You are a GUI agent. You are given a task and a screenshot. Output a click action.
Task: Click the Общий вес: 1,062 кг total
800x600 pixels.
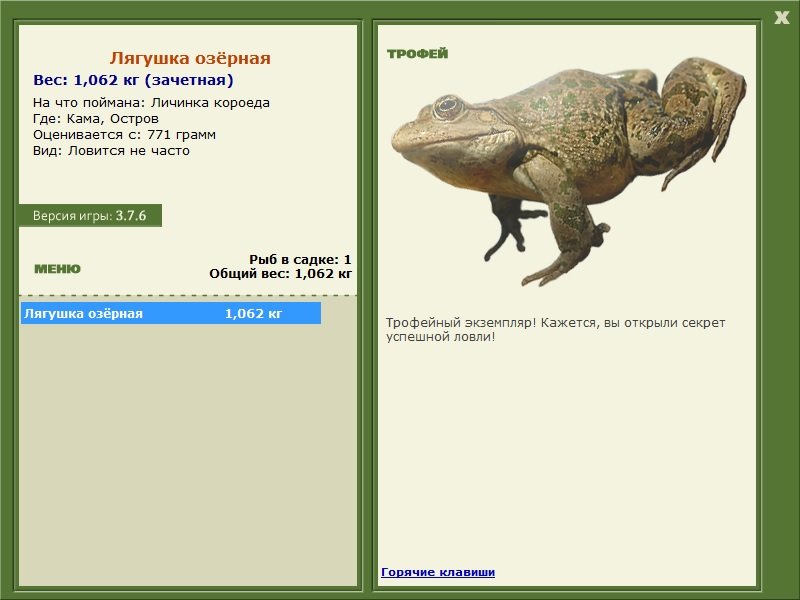coord(280,273)
